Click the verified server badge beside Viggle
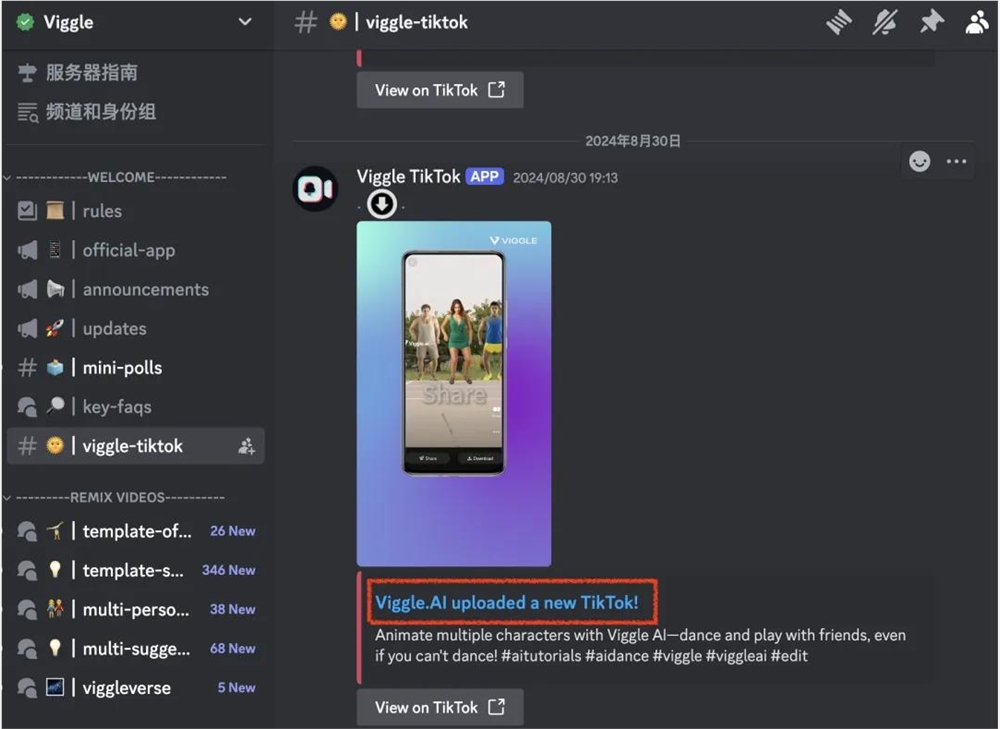Screen dimensions: 1000x729 pyautogui.click(x=25, y=22)
